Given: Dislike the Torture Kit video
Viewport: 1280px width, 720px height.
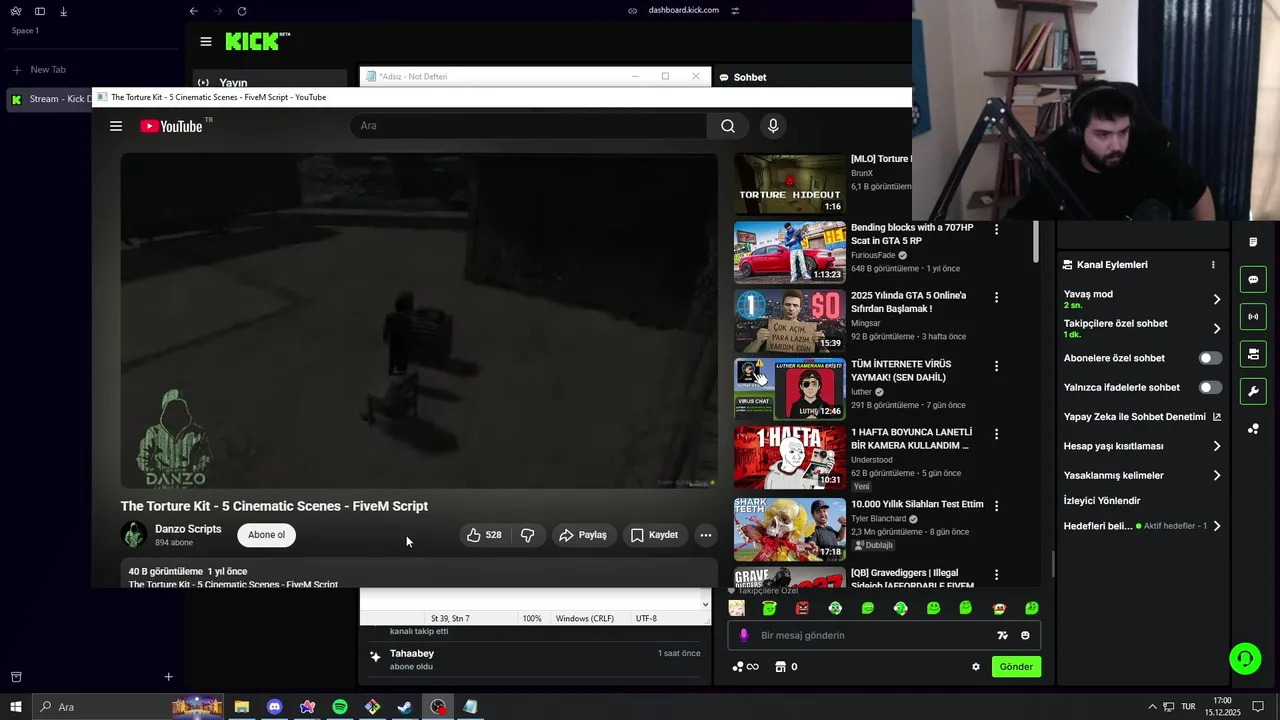Looking at the screenshot, I should click(x=527, y=535).
